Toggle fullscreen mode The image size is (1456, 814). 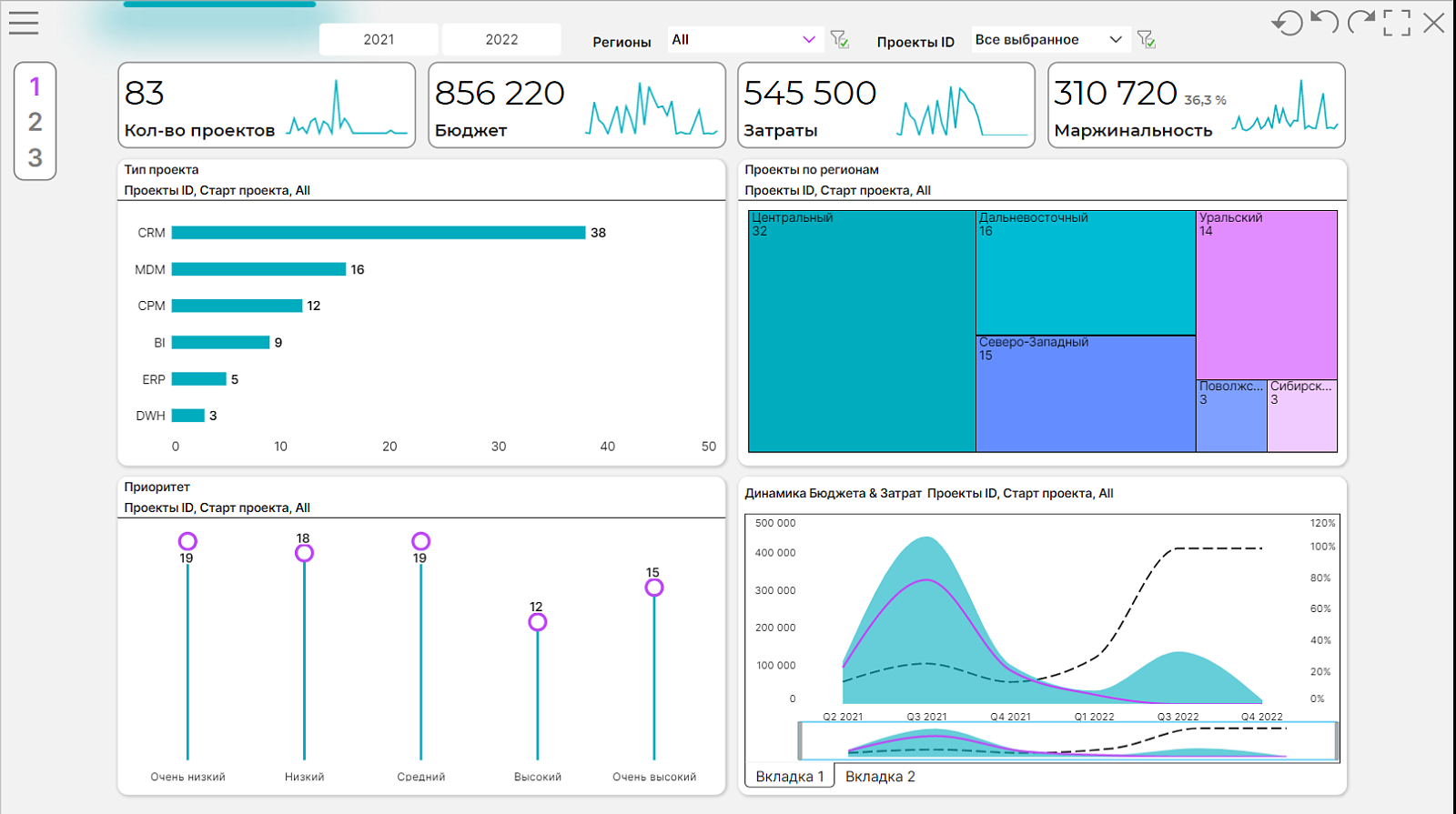[x=1397, y=23]
